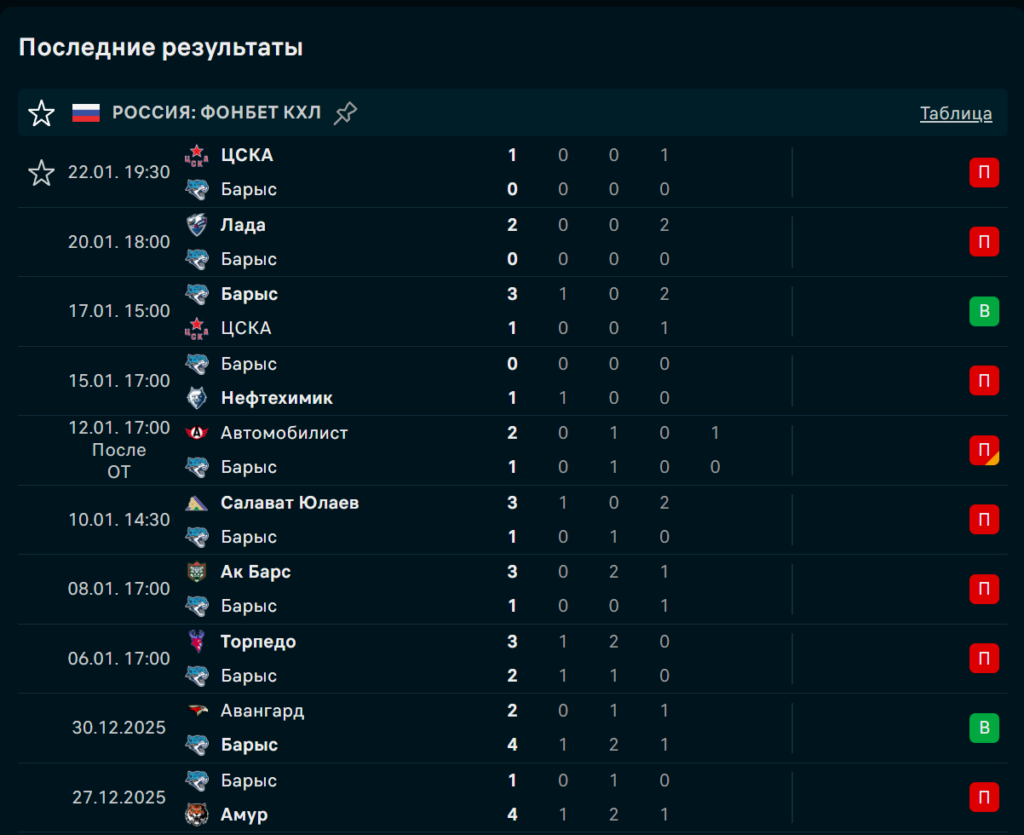This screenshot has height=835, width=1024.
Task: Open the Россия: Фонбет КХЛ league header
Action: [x=216, y=113]
